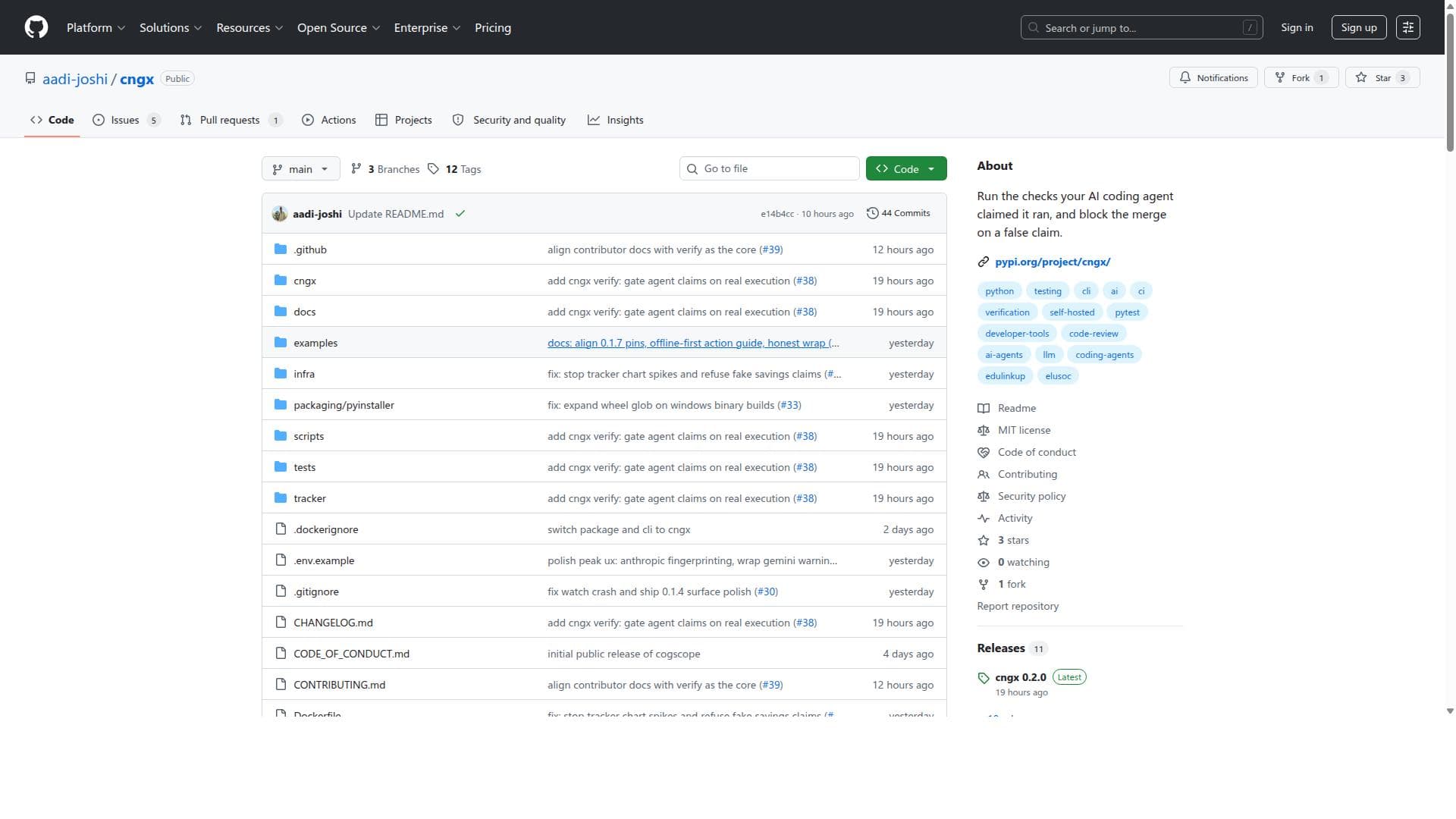Image resolution: width=1456 pixels, height=819 pixels.
Task: Open the pypi.org/project/cngx/ link
Action: tap(1053, 262)
